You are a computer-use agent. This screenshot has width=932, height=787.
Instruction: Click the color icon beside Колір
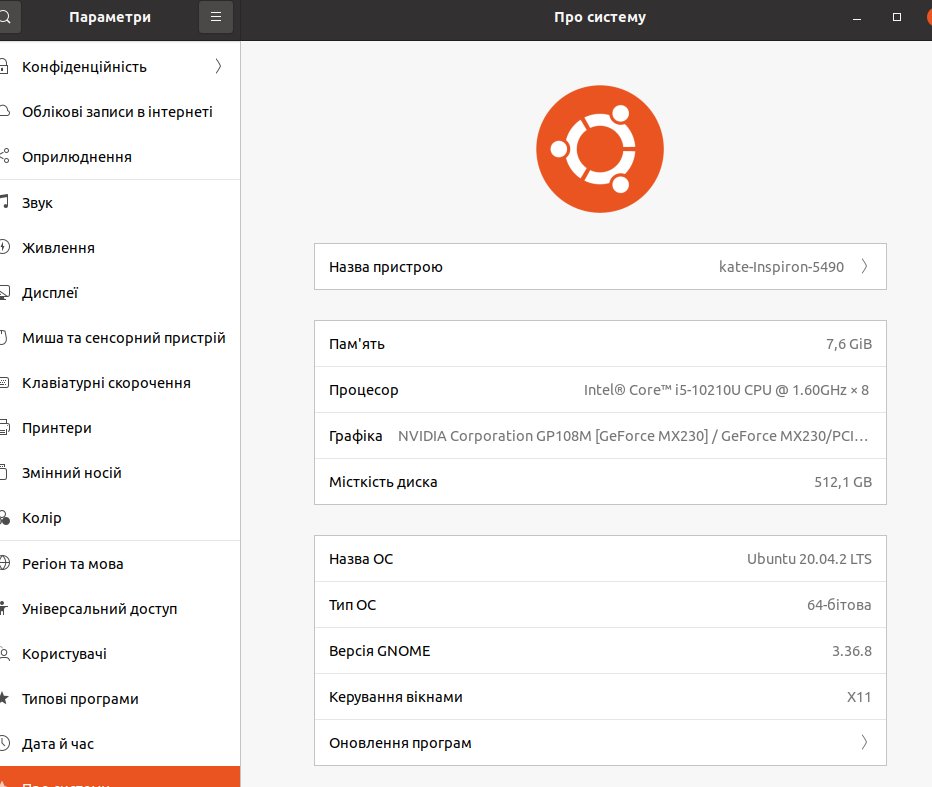[x=4, y=518]
